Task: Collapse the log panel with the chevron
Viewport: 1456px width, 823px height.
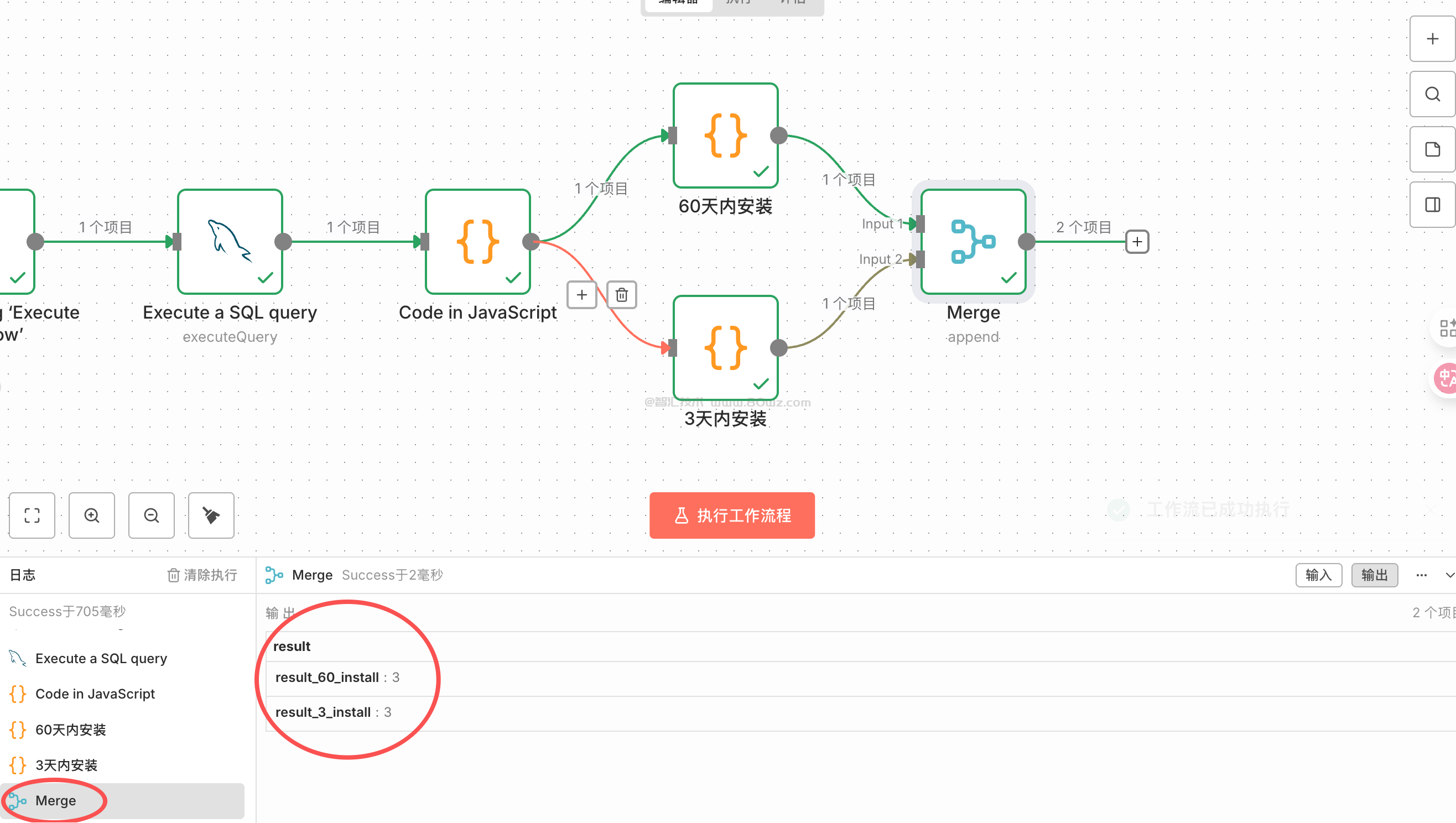Action: click(x=1450, y=575)
